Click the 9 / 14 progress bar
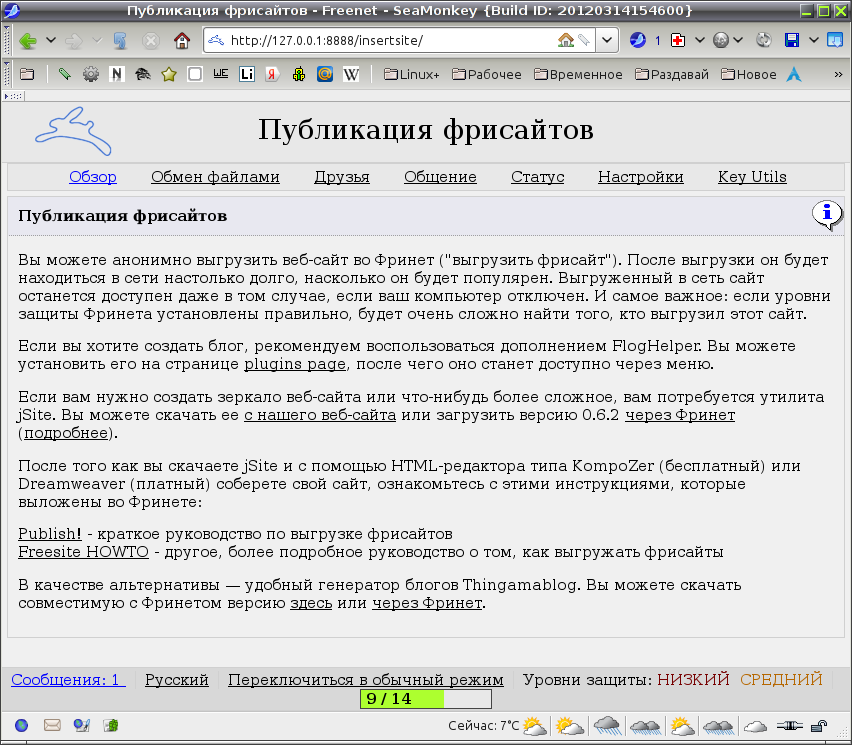Viewport: 852px width, 745px height. click(426, 699)
